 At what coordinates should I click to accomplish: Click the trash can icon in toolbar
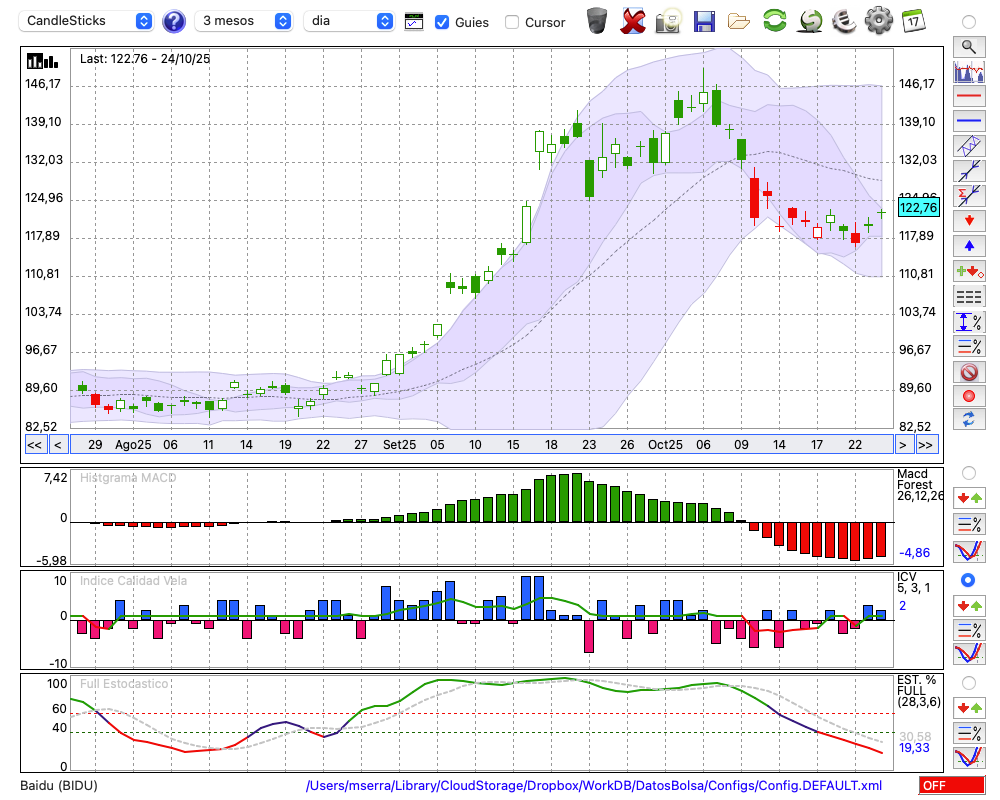[x=597, y=20]
